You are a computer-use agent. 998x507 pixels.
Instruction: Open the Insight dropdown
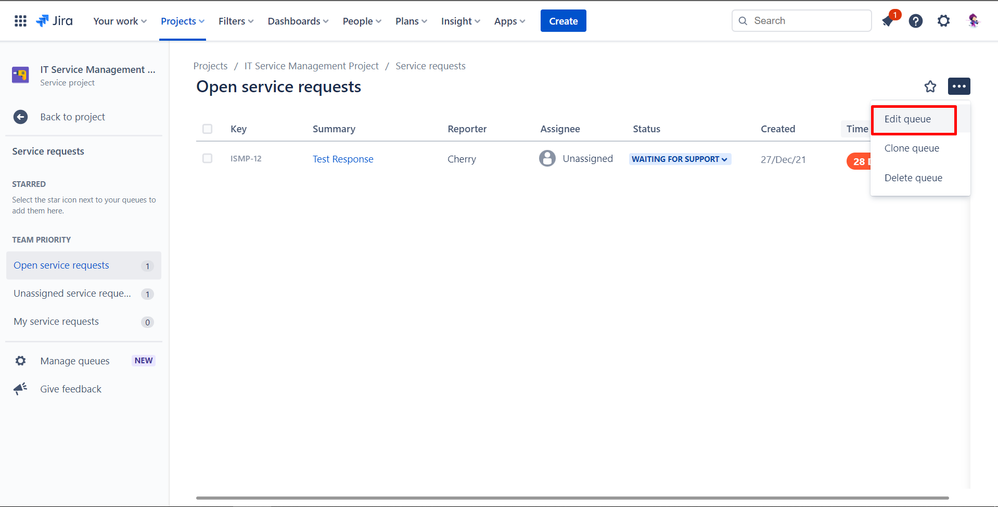click(x=461, y=21)
